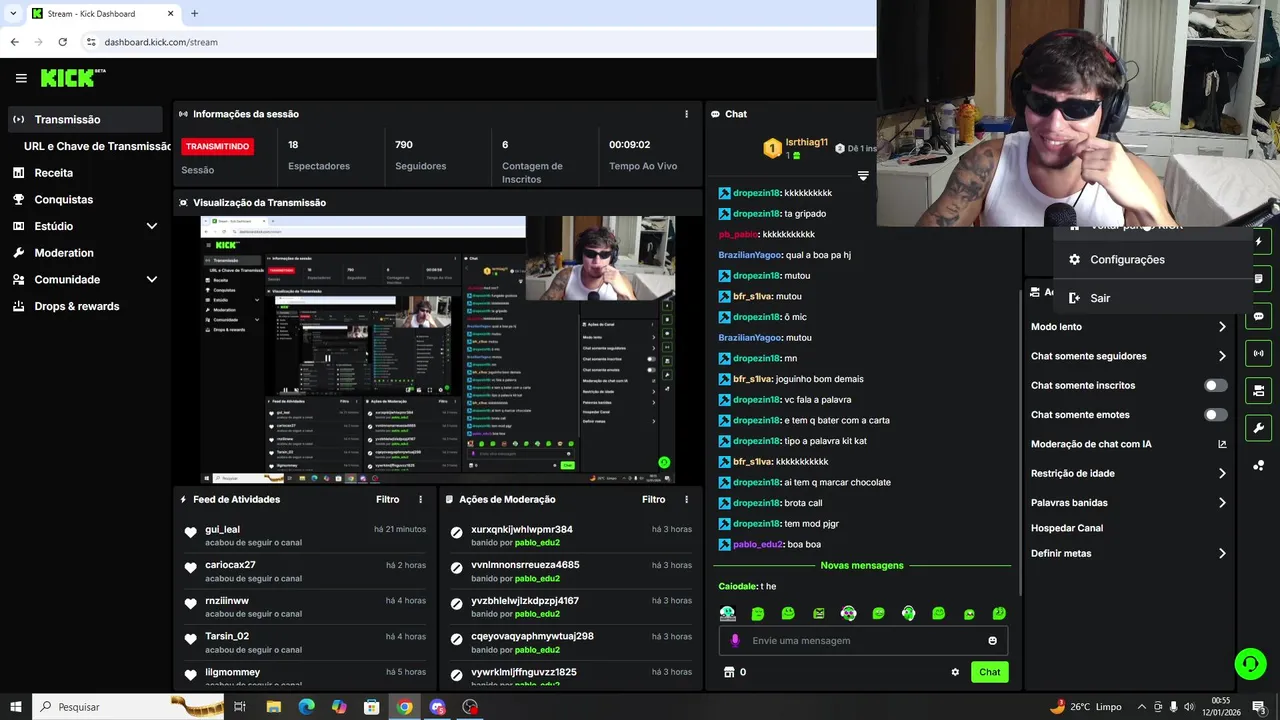Toggle Chat somente emotes switch
The image size is (1280, 720).
pyautogui.click(x=1215, y=415)
